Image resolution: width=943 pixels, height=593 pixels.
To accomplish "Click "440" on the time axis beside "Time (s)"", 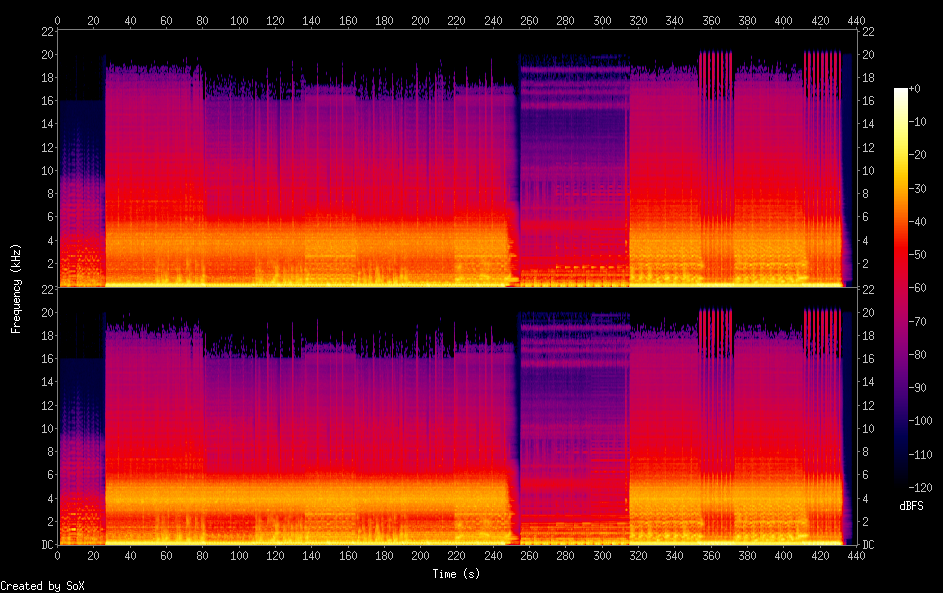I will coord(856,556).
